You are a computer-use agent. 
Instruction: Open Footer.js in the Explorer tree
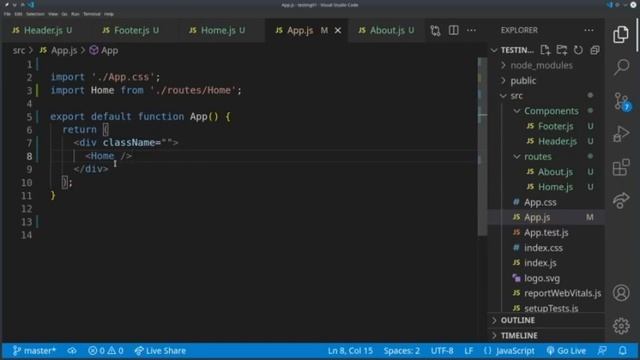556,126
